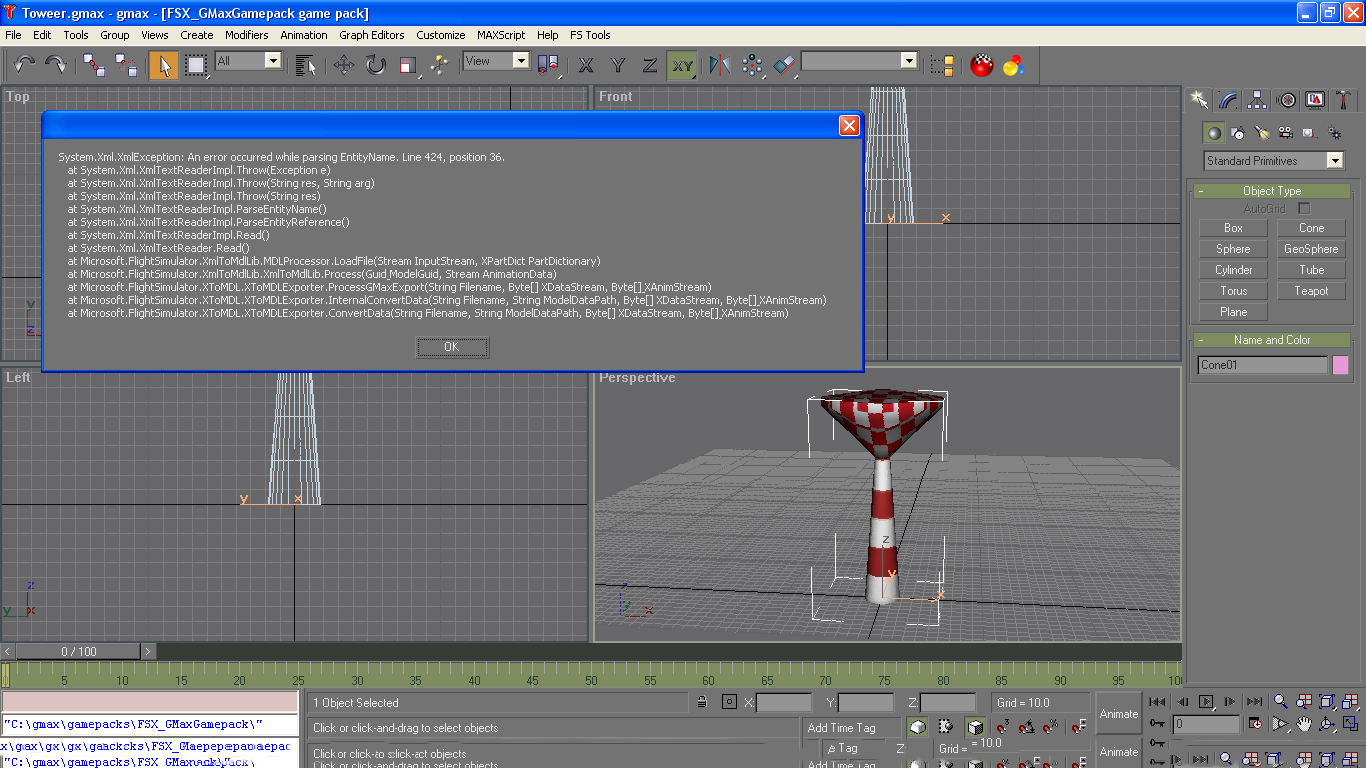Click the pink object color swatch
The image size is (1366, 768).
(1340, 365)
